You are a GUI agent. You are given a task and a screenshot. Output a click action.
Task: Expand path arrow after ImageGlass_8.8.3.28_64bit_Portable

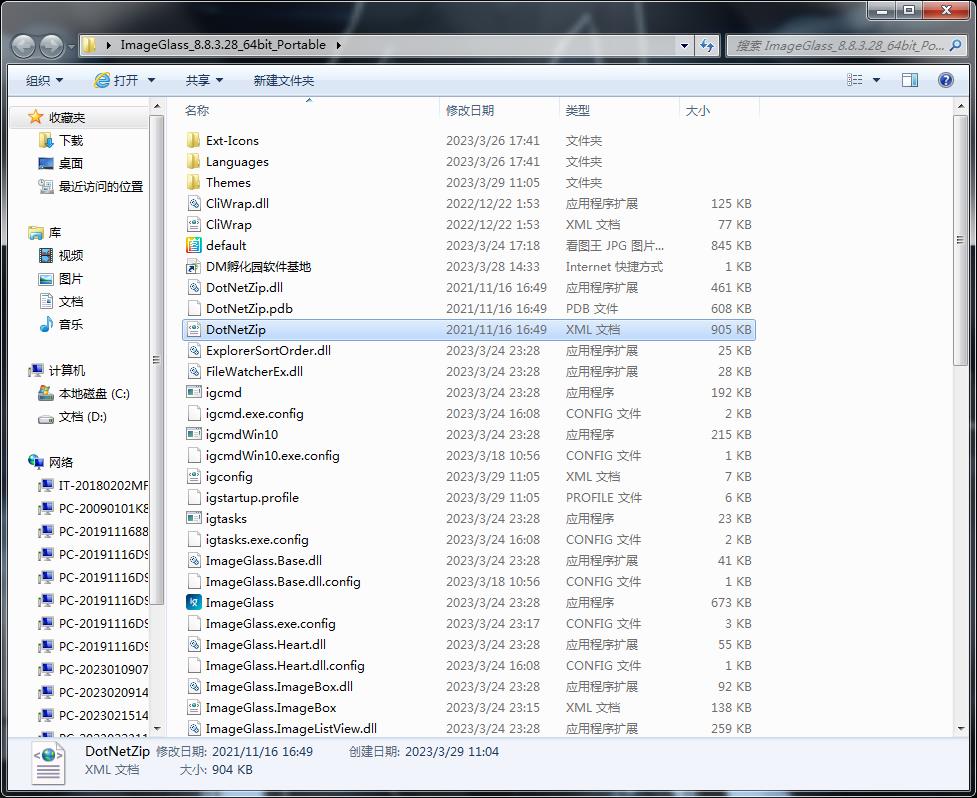[x=338, y=45]
